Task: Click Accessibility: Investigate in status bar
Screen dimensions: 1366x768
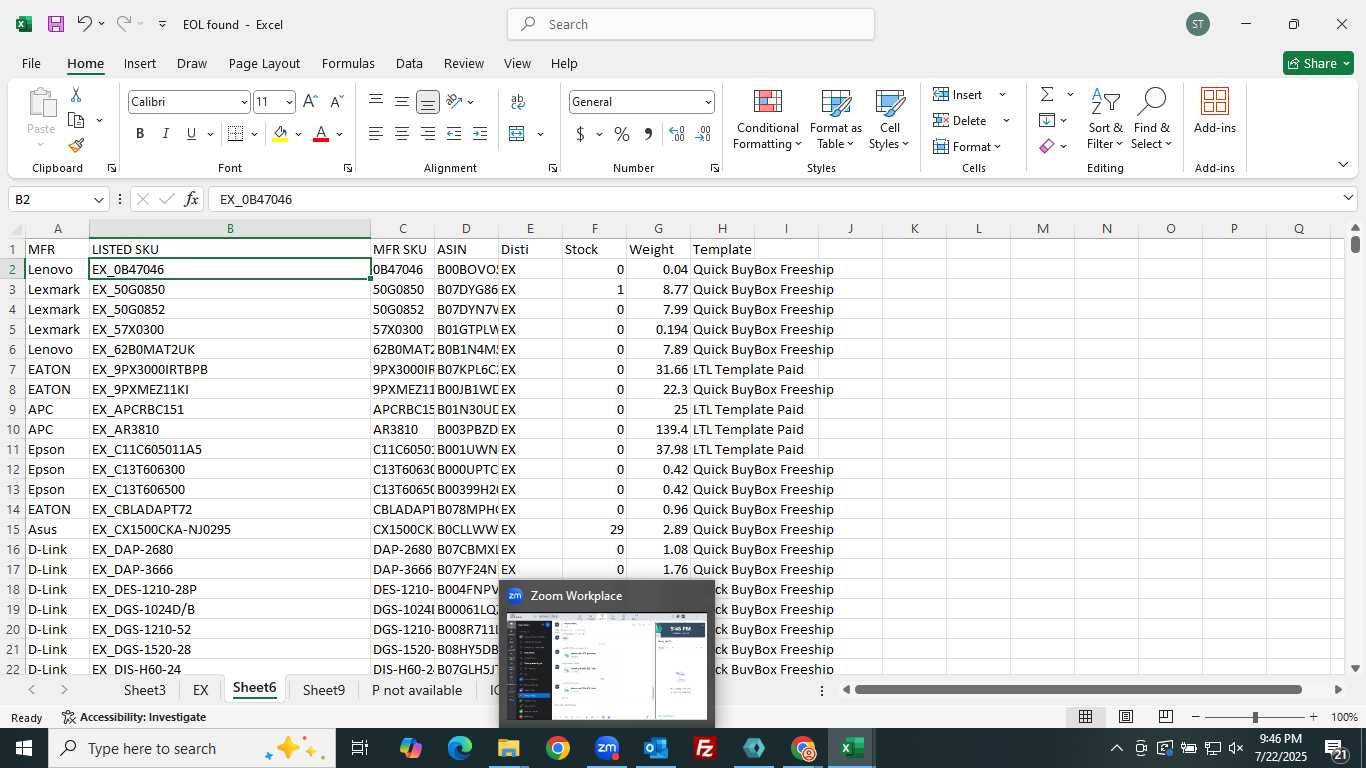Action: pyautogui.click(x=134, y=717)
